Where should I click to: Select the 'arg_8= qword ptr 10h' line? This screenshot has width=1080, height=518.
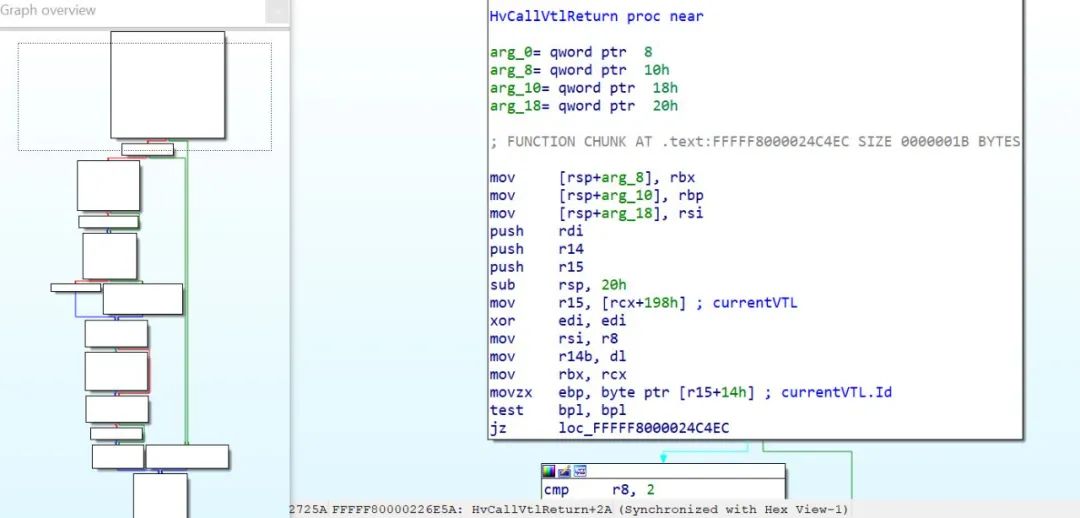coord(579,70)
